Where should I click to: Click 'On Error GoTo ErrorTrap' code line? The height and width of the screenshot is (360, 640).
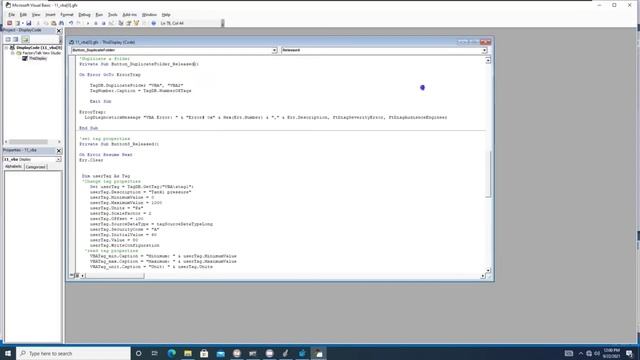tap(110, 75)
